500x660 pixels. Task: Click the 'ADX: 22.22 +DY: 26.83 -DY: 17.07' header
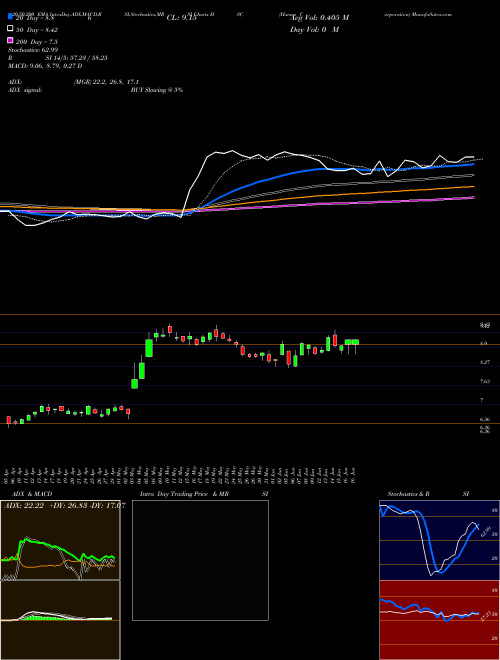(x=64, y=506)
